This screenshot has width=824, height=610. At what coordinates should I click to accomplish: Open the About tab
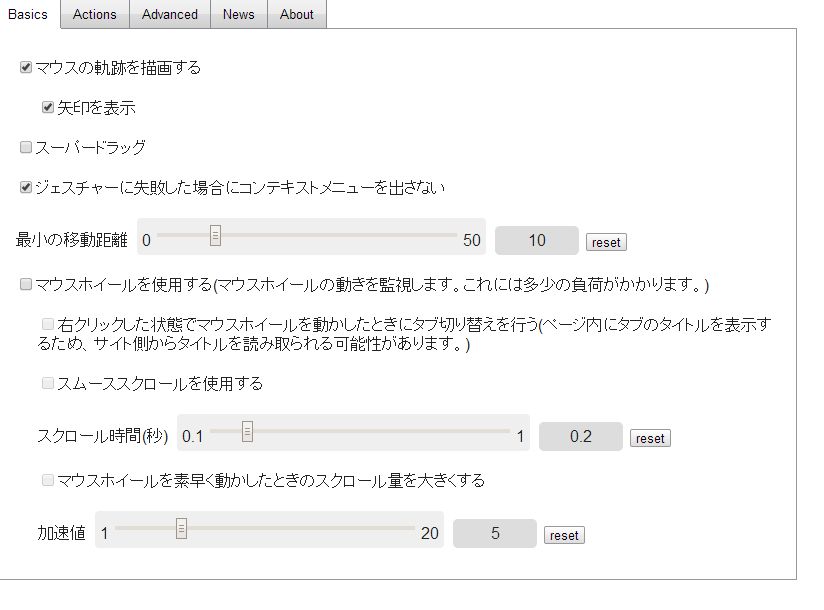coord(297,14)
